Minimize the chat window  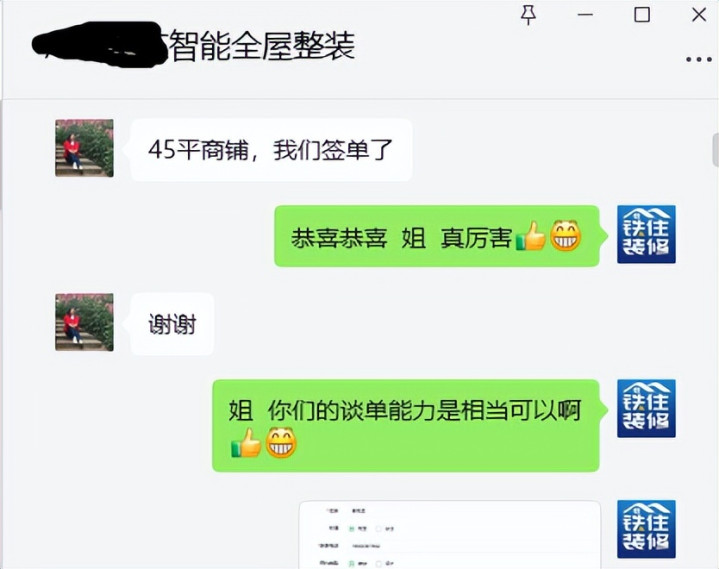click(x=585, y=15)
